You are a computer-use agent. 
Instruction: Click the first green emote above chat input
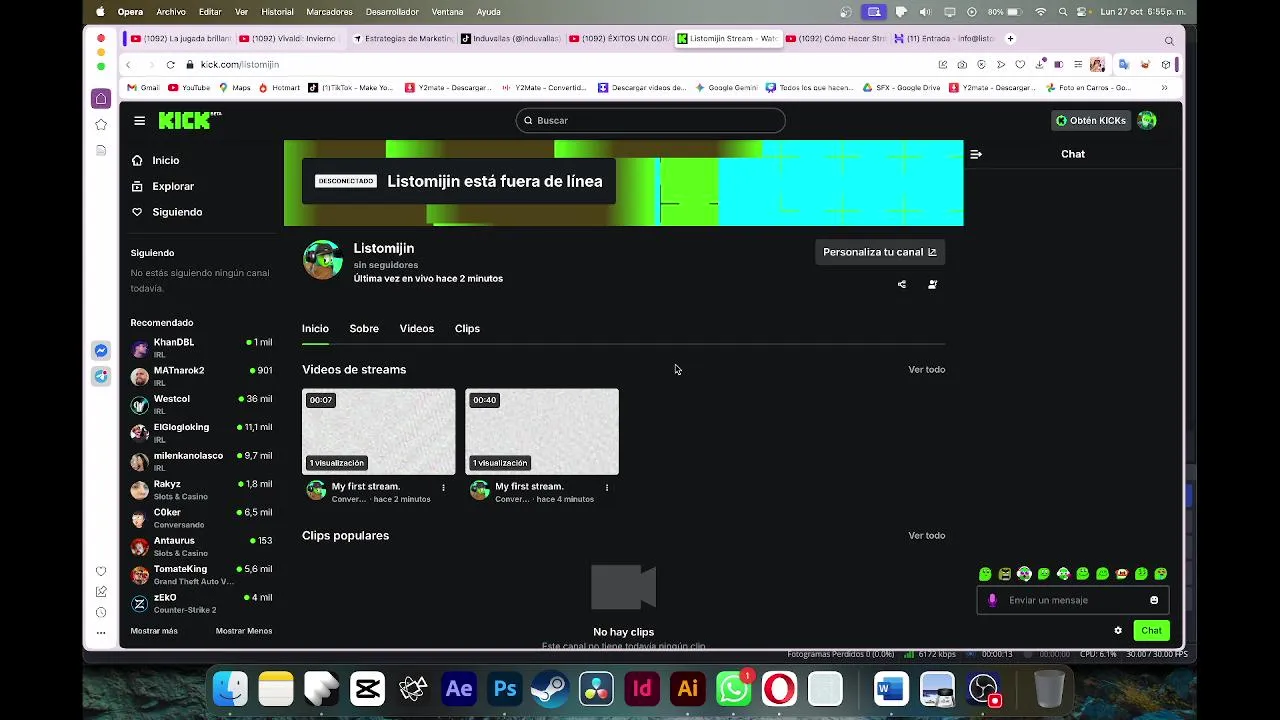click(985, 574)
